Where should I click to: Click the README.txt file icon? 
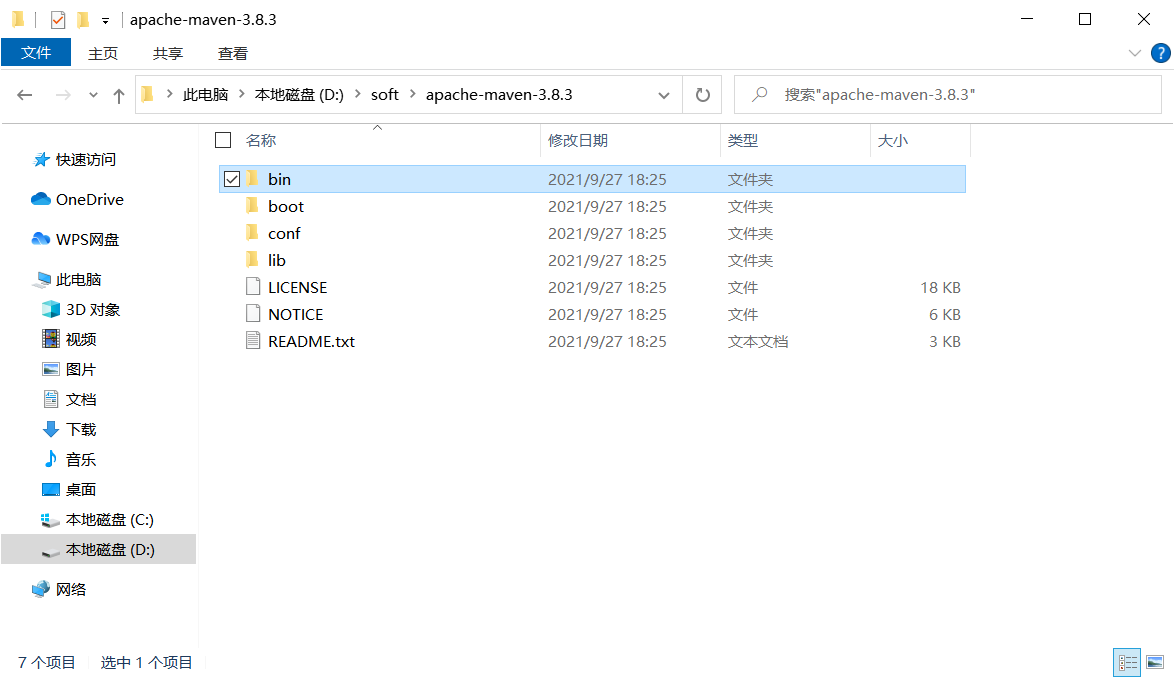[253, 340]
